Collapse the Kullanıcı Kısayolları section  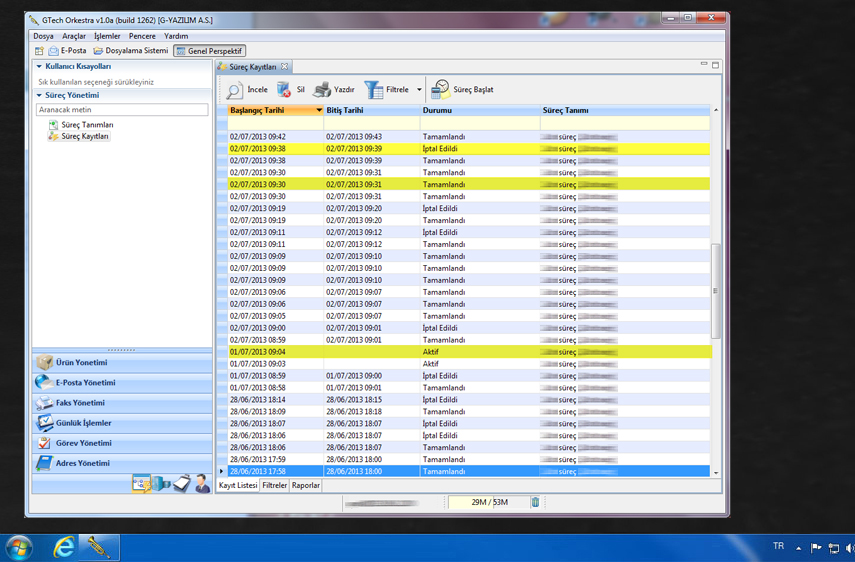39,67
